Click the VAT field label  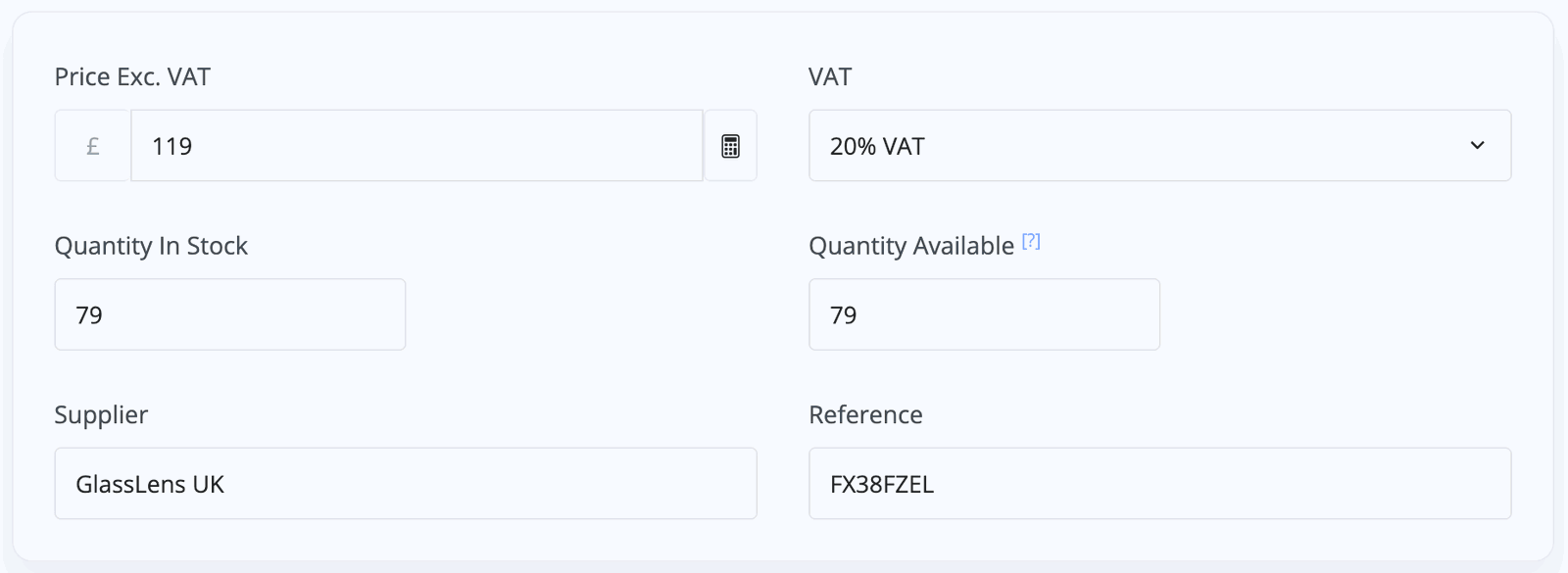tap(830, 77)
